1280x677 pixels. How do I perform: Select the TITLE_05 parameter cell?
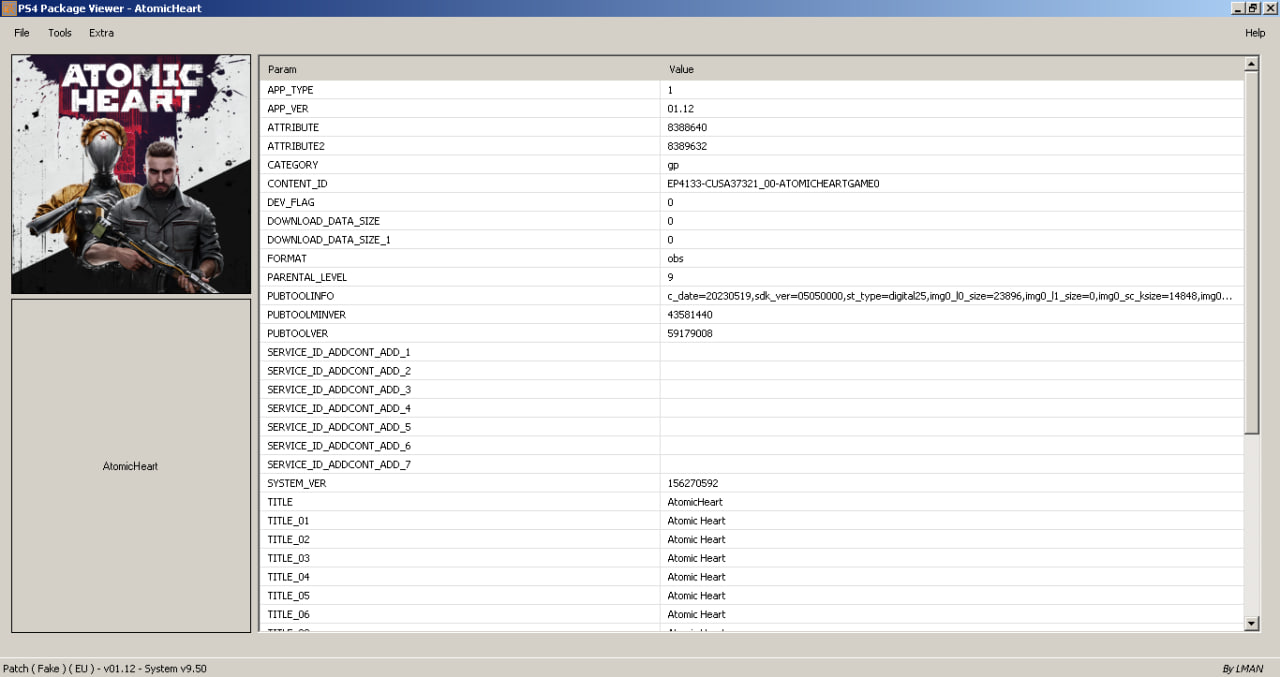[x=460, y=596]
